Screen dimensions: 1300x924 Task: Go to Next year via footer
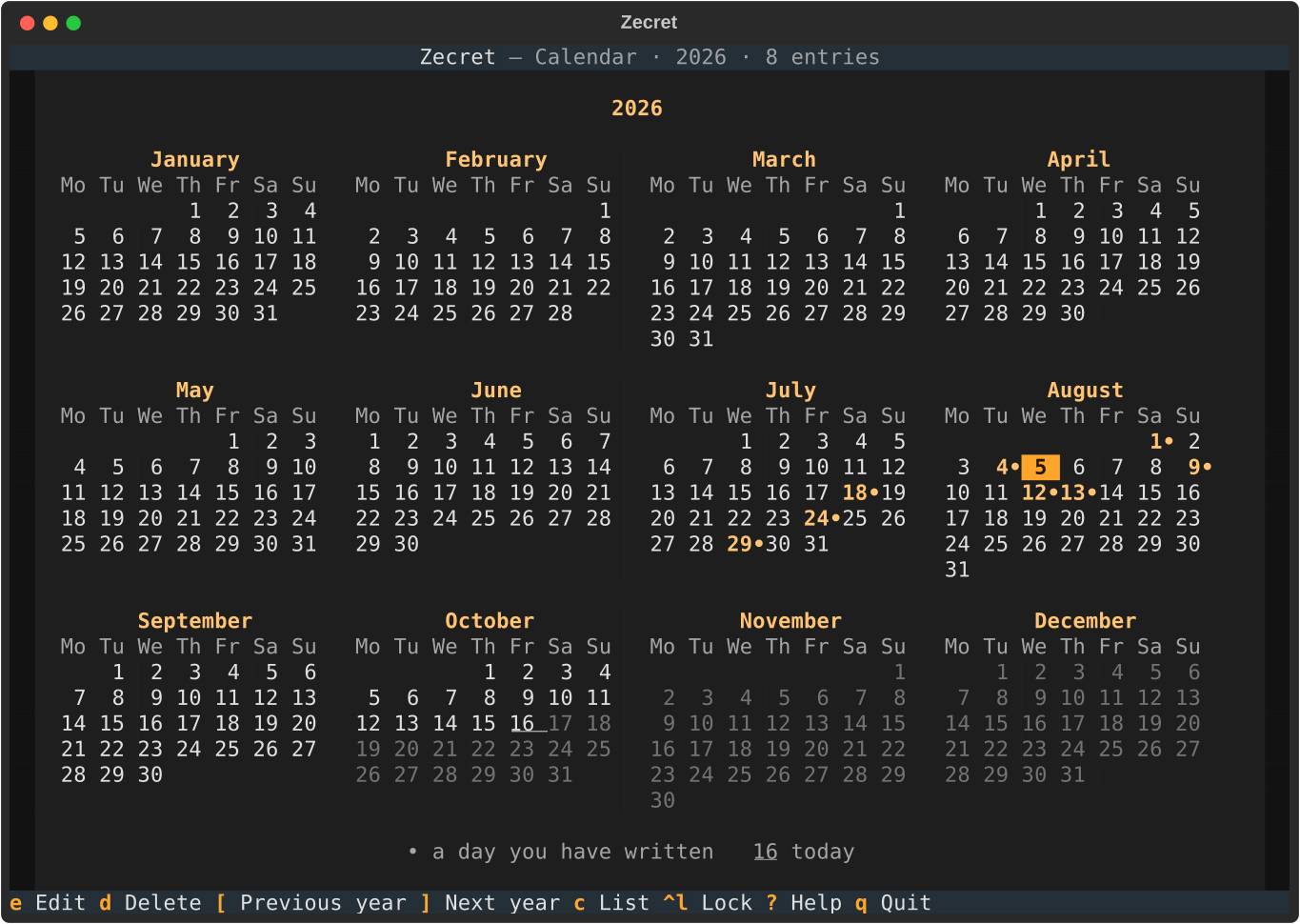click(490, 903)
